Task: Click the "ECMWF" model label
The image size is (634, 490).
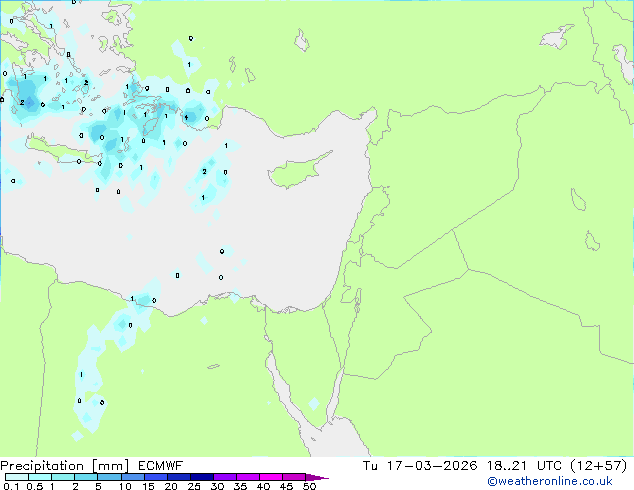Action: [x=161, y=466]
